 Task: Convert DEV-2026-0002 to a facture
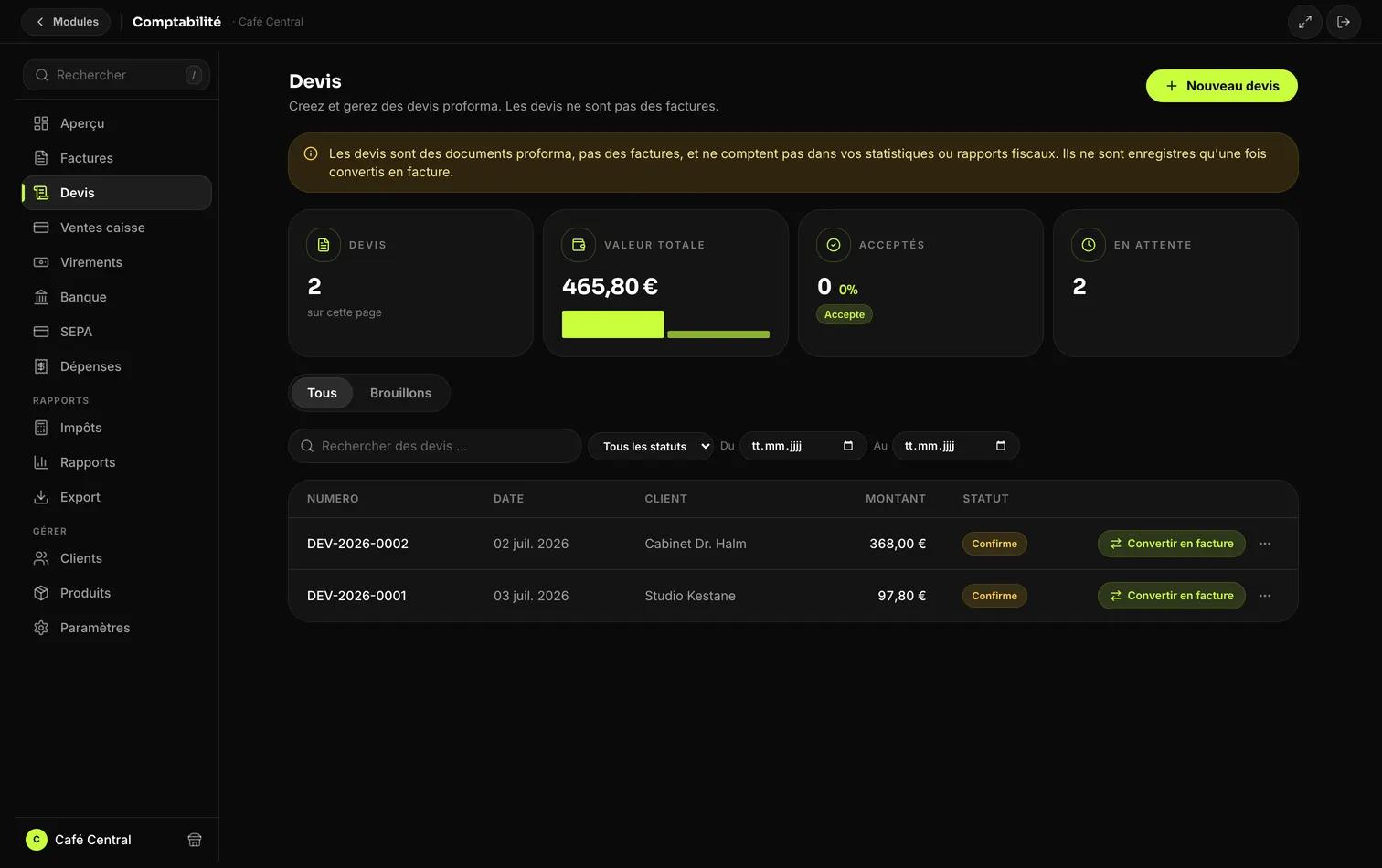point(1172,544)
